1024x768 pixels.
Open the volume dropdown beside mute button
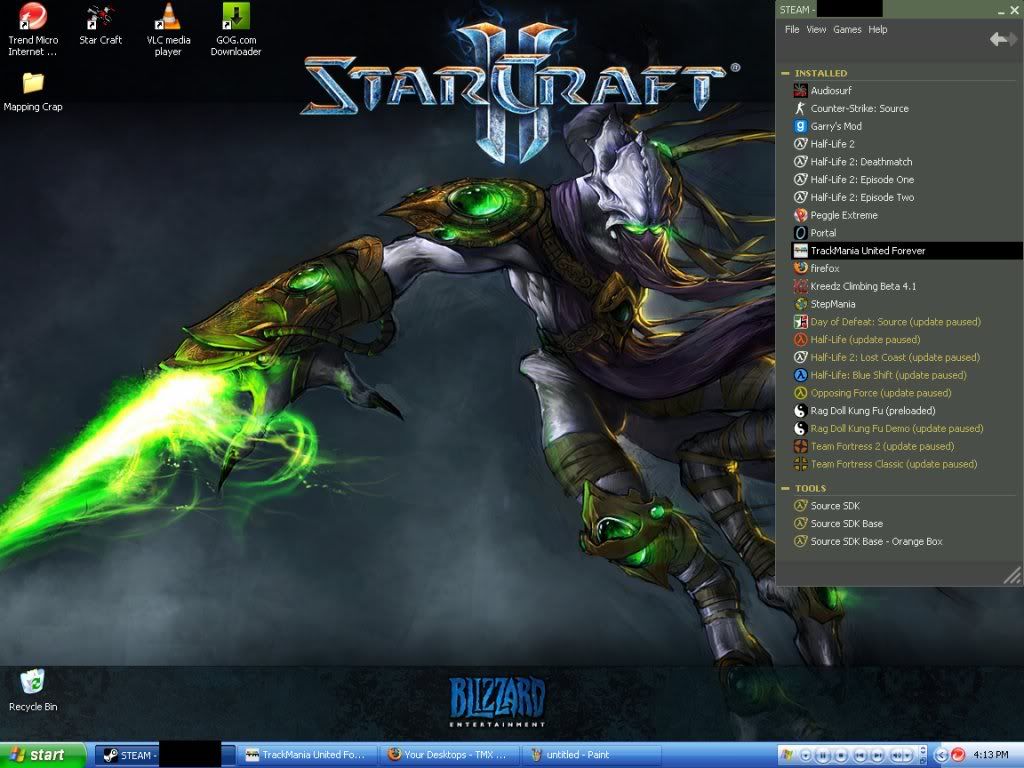coord(908,756)
